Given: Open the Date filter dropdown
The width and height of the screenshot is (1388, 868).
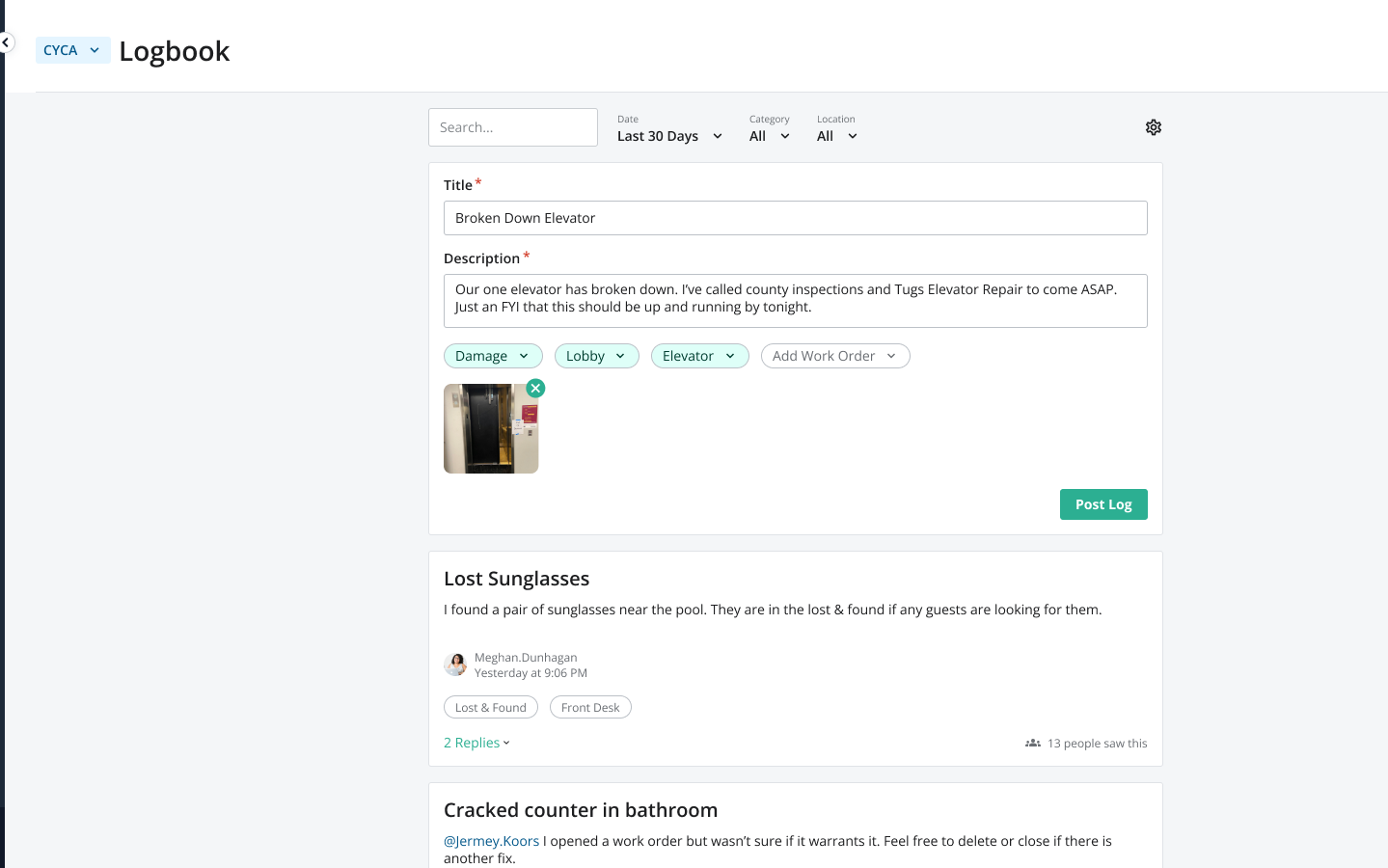Looking at the screenshot, I should point(669,136).
